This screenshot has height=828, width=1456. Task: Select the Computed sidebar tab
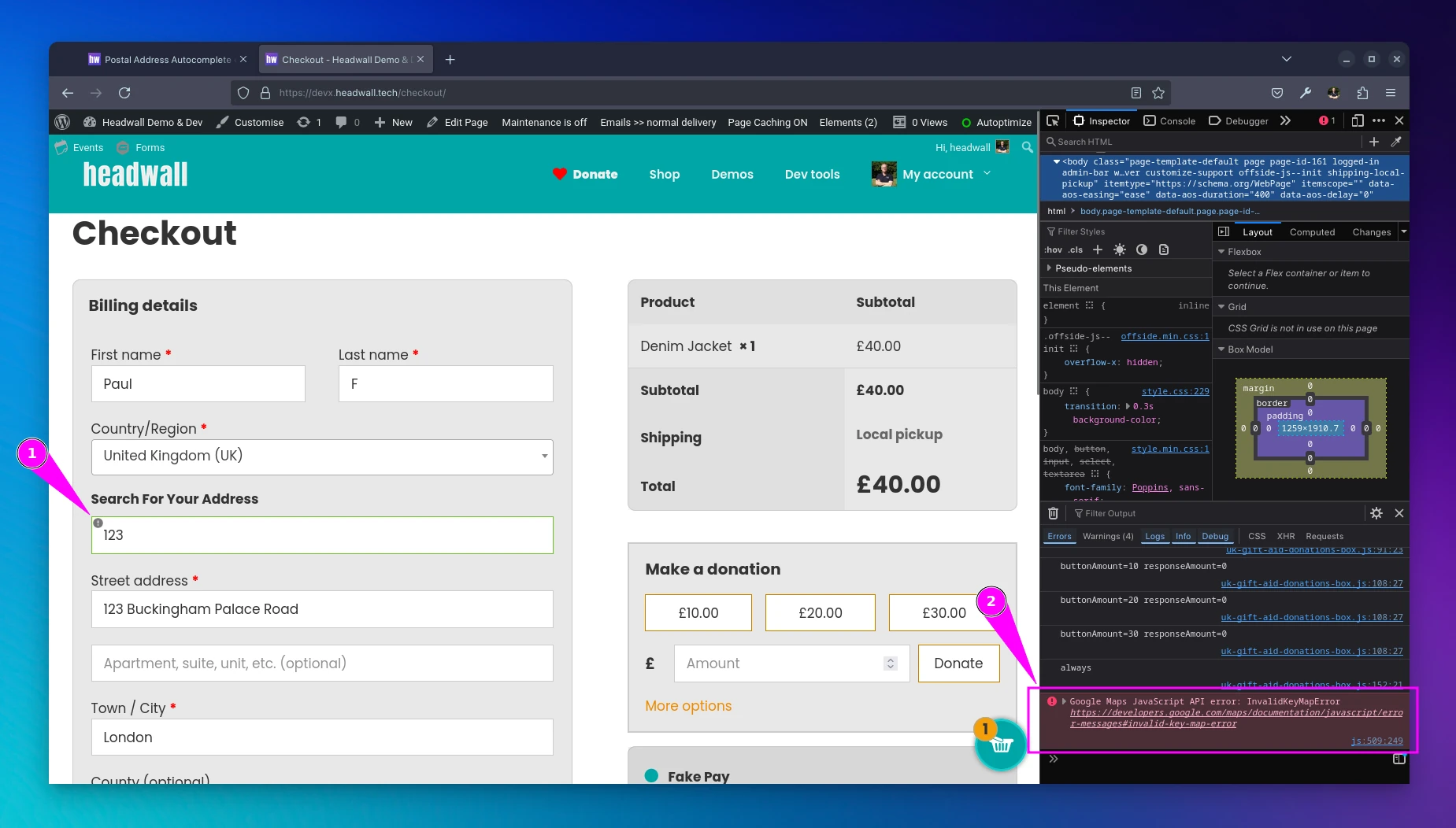coord(1312,232)
